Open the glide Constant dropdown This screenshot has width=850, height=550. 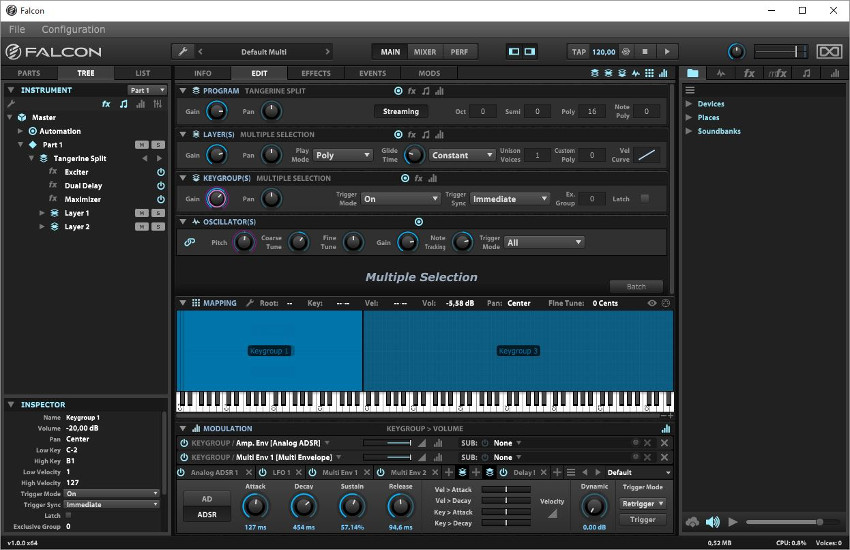pos(462,155)
